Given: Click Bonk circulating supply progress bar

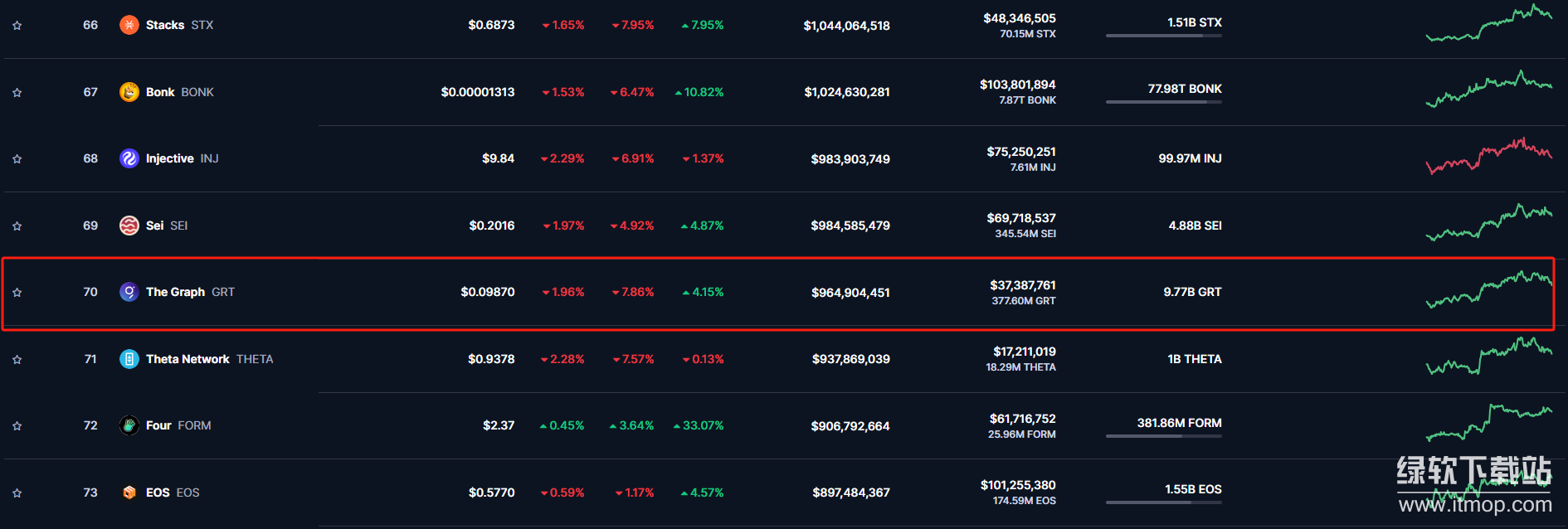Looking at the screenshot, I should pos(1163,102).
